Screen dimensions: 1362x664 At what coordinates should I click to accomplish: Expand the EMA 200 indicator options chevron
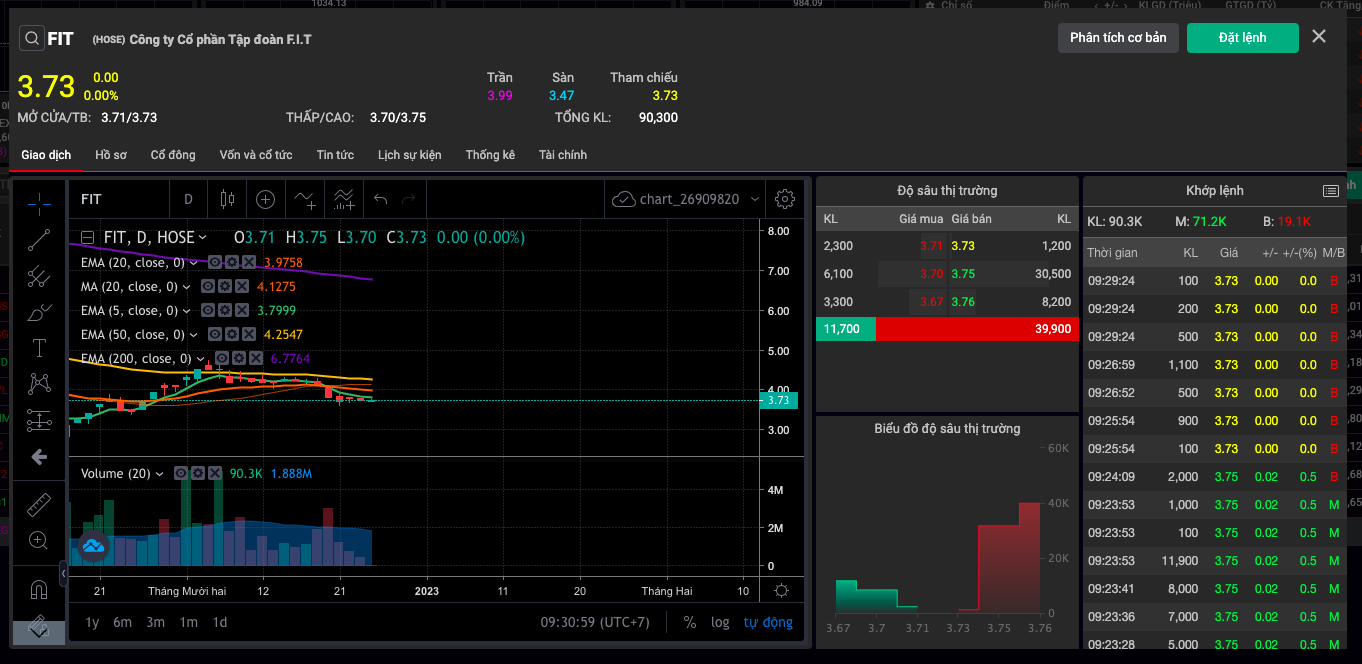click(x=201, y=358)
